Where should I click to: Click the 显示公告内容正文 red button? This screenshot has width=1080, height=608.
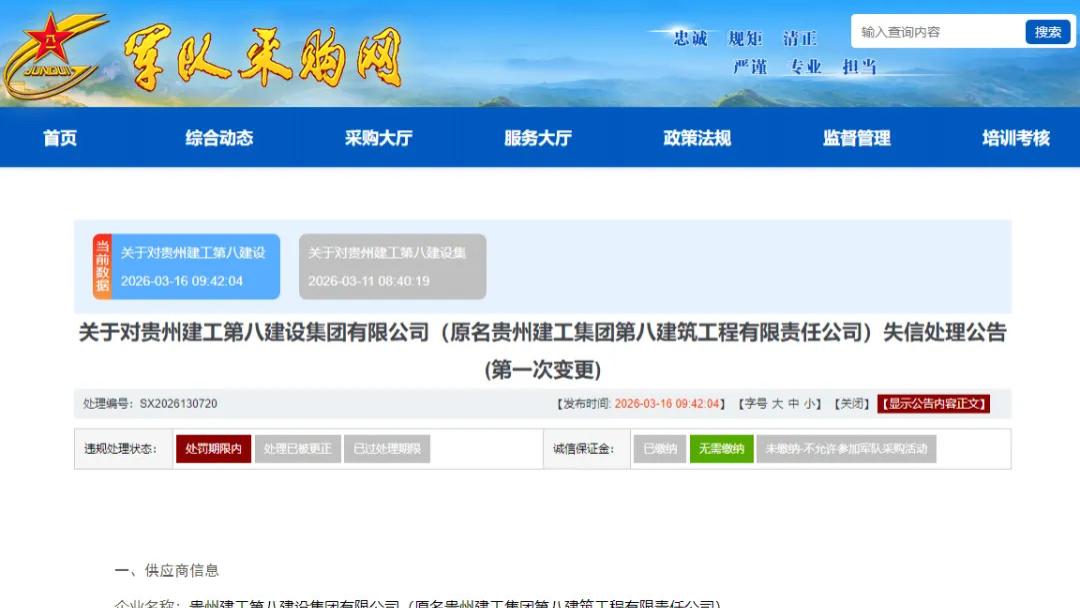point(935,405)
